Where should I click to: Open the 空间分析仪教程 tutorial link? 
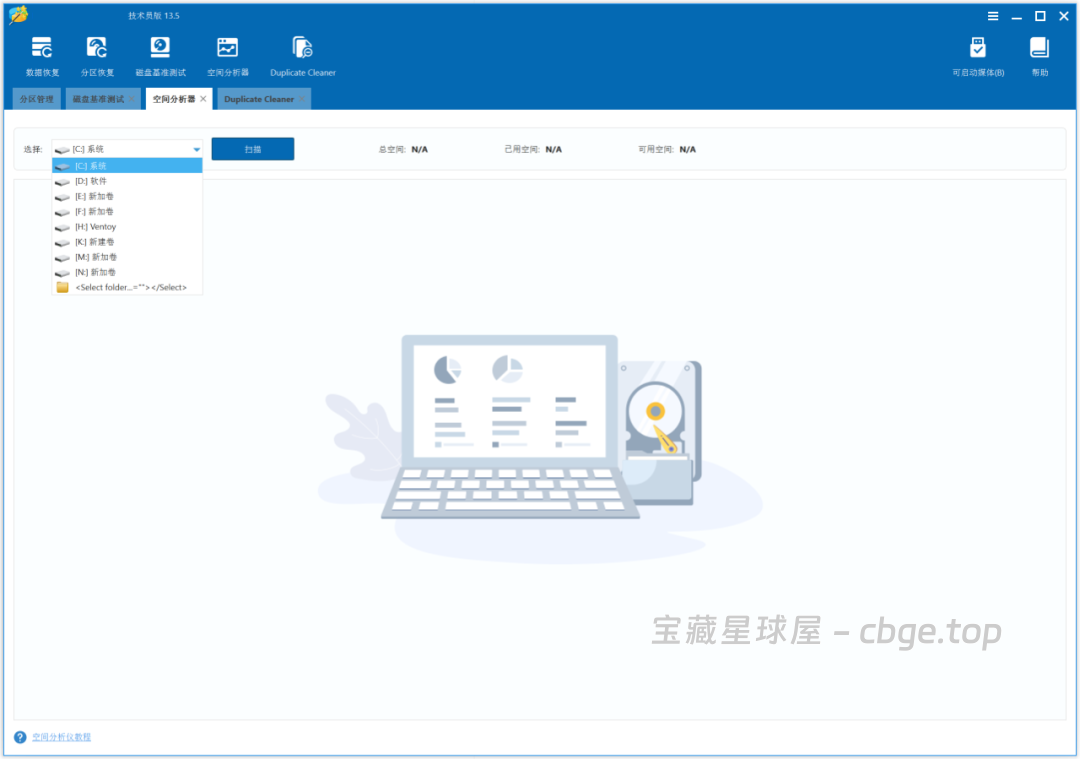[58, 737]
